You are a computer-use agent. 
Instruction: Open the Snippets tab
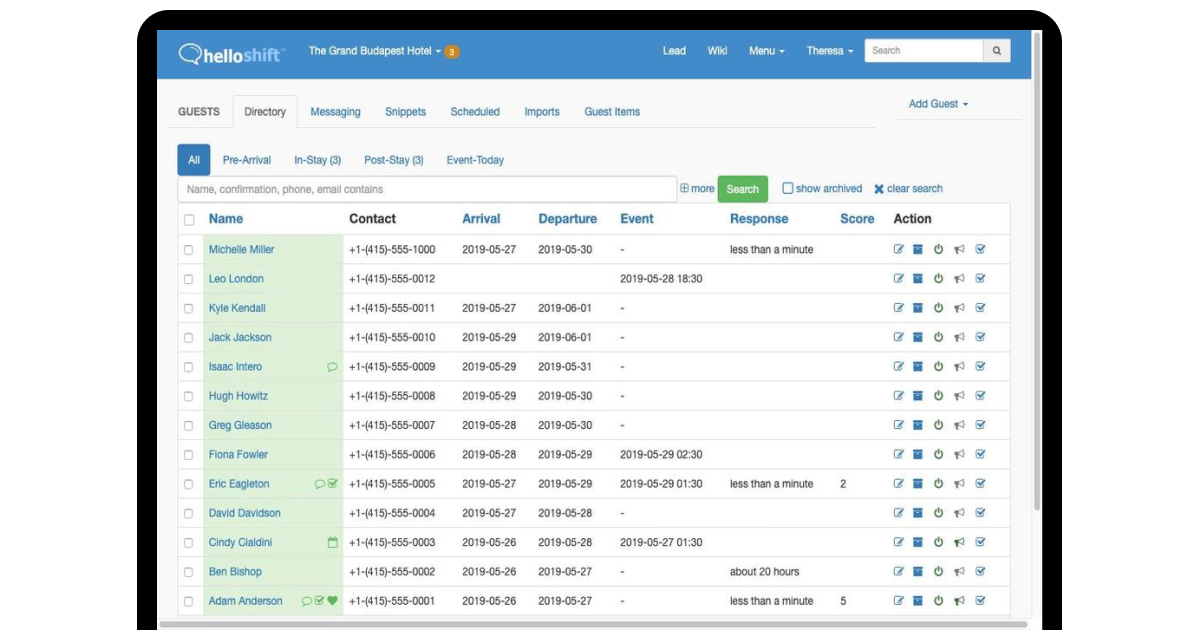pyautogui.click(x=405, y=112)
